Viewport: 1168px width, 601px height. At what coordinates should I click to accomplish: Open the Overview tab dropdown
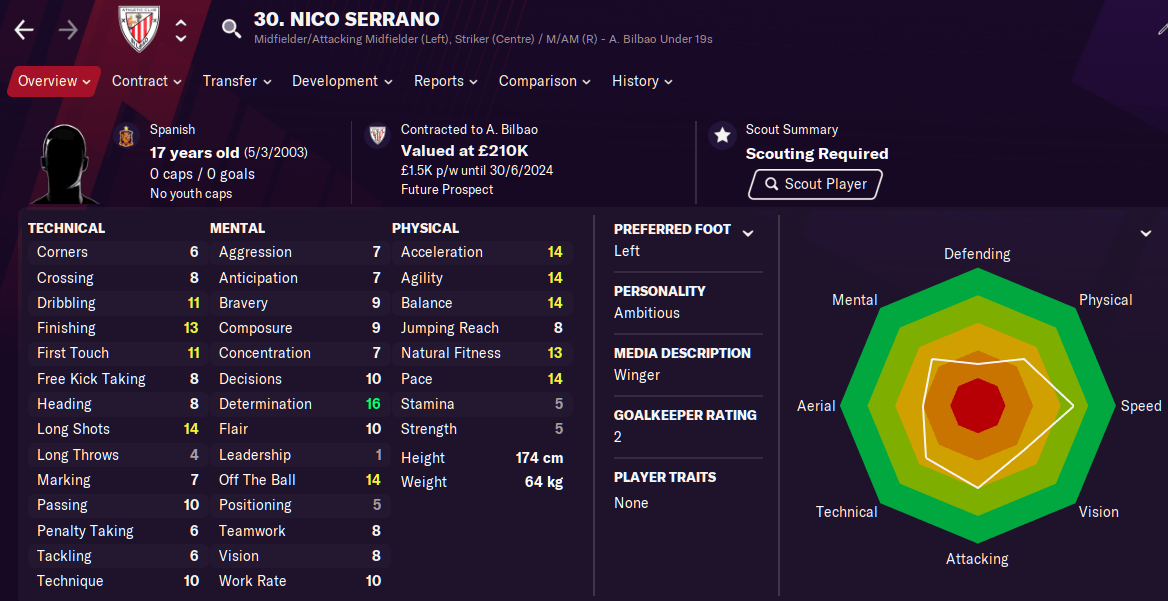54,81
